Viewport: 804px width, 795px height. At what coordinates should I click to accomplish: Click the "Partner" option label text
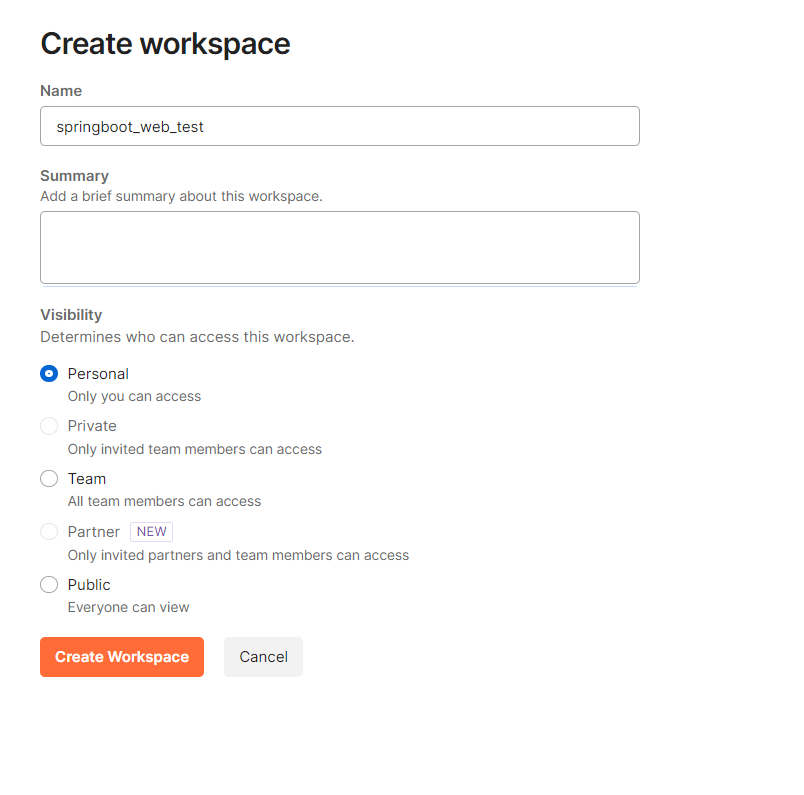(94, 532)
